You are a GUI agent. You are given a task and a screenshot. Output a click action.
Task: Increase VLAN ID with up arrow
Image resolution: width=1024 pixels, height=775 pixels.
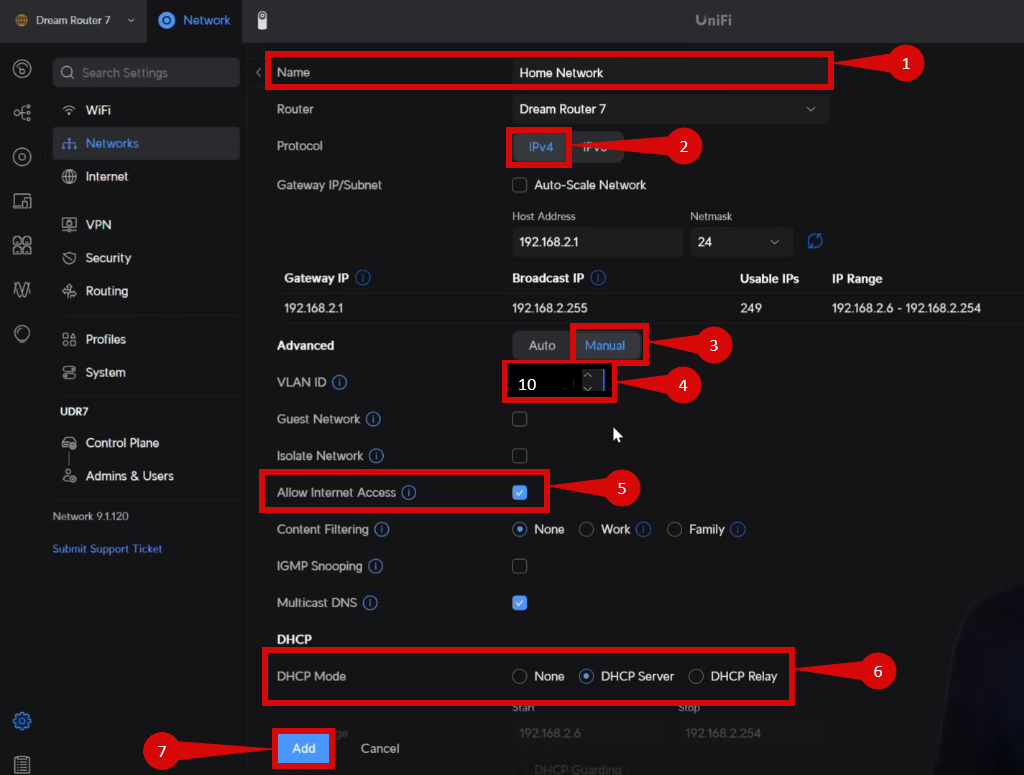click(x=588, y=375)
